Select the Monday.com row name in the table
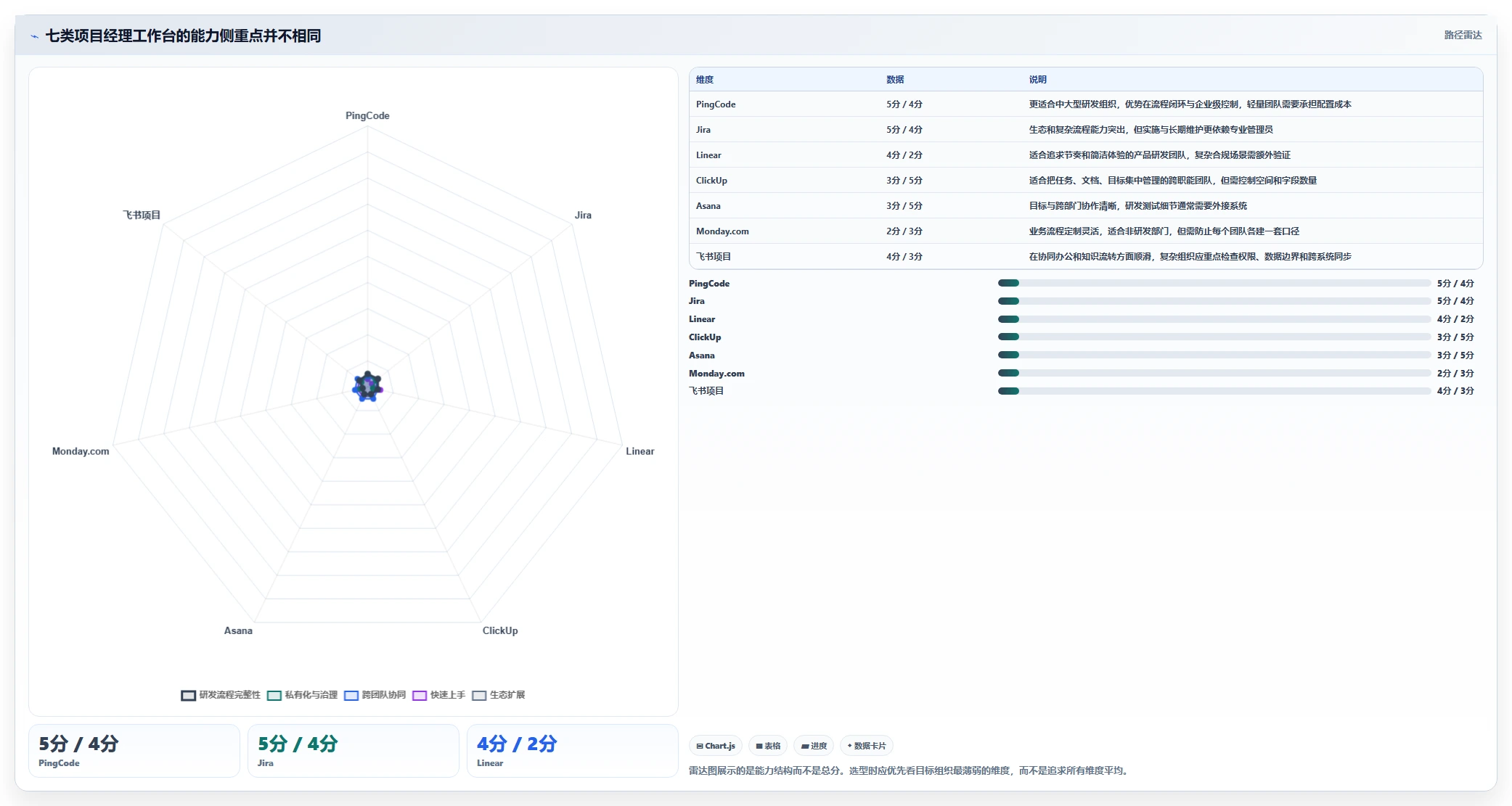The height and width of the screenshot is (806, 1512). click(x=722, y=231)
